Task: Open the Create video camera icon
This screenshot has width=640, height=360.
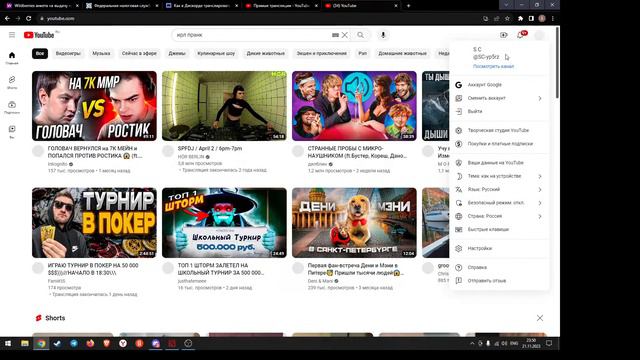Action: pos(504,35)
